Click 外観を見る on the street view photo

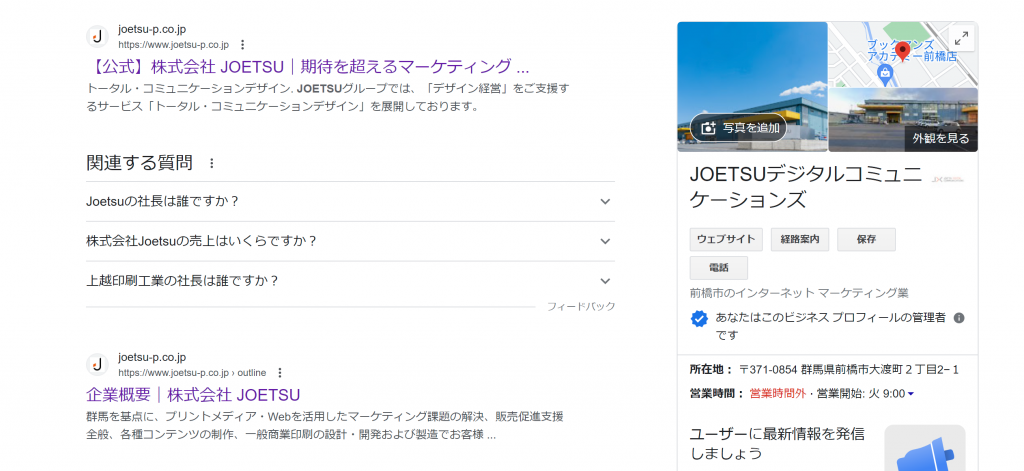point(941,138)
